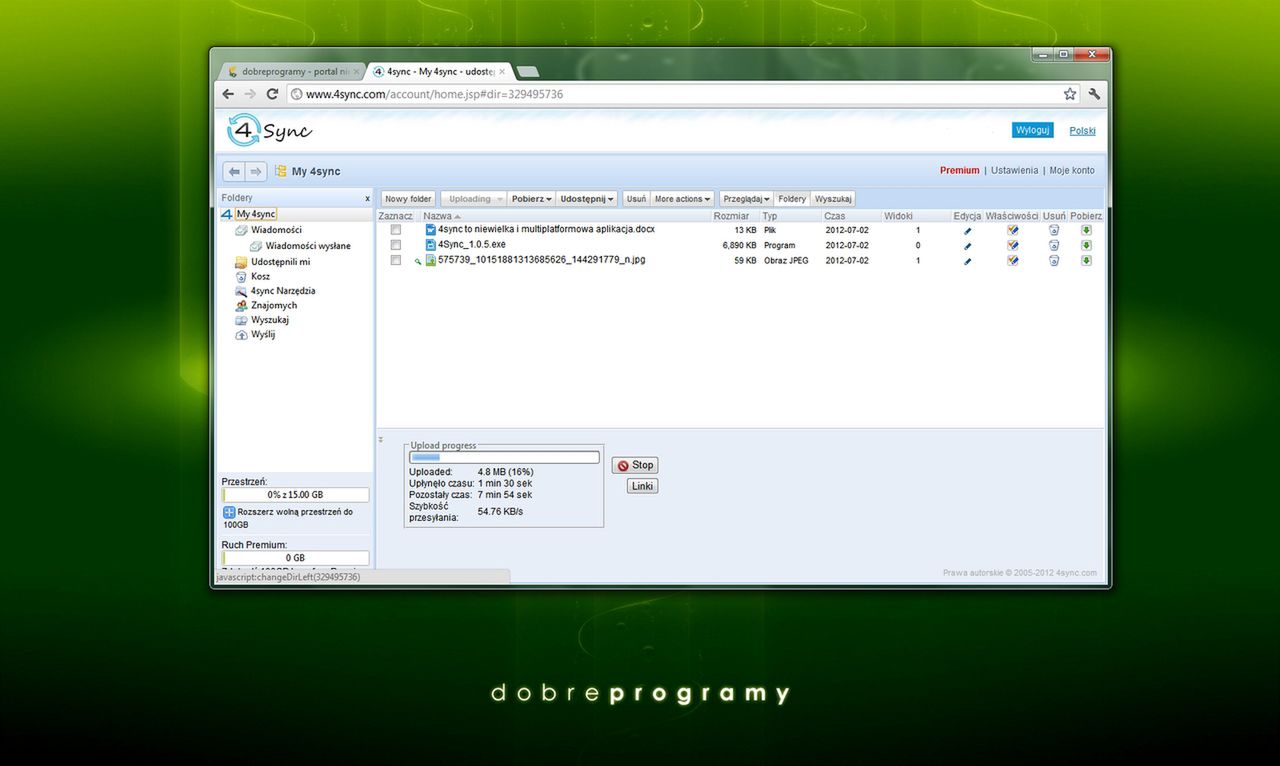Click the trash icon for the docx file
The height and width of the screenshot is (766, 1280).
(1054, 230)
